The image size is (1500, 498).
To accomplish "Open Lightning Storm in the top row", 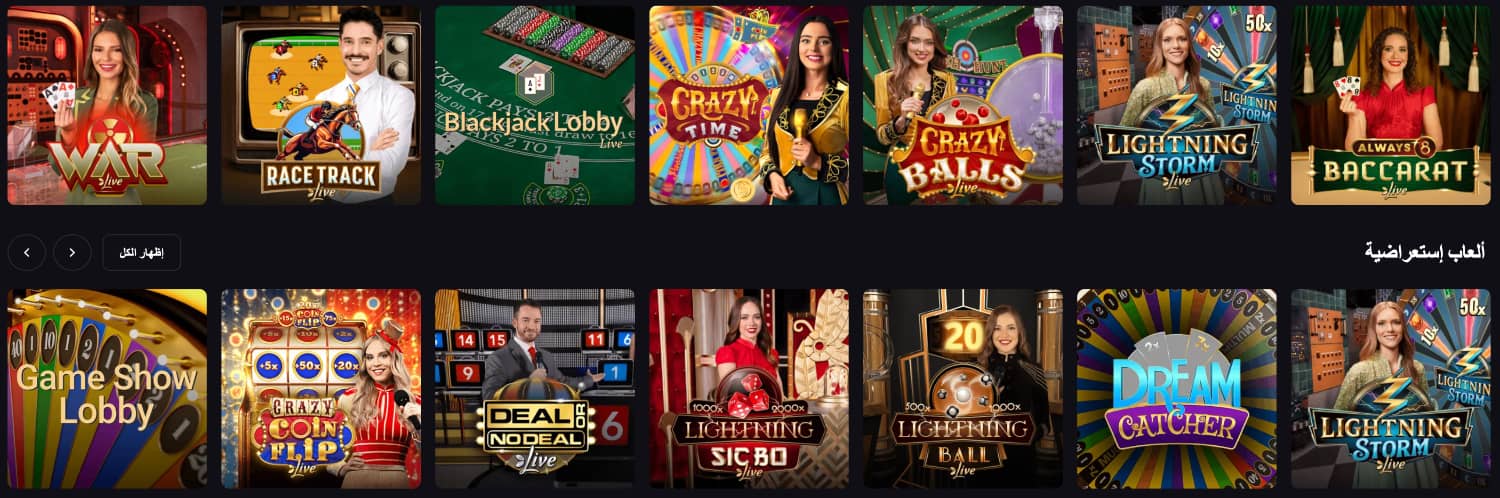I will click(x=1177, y=105).
